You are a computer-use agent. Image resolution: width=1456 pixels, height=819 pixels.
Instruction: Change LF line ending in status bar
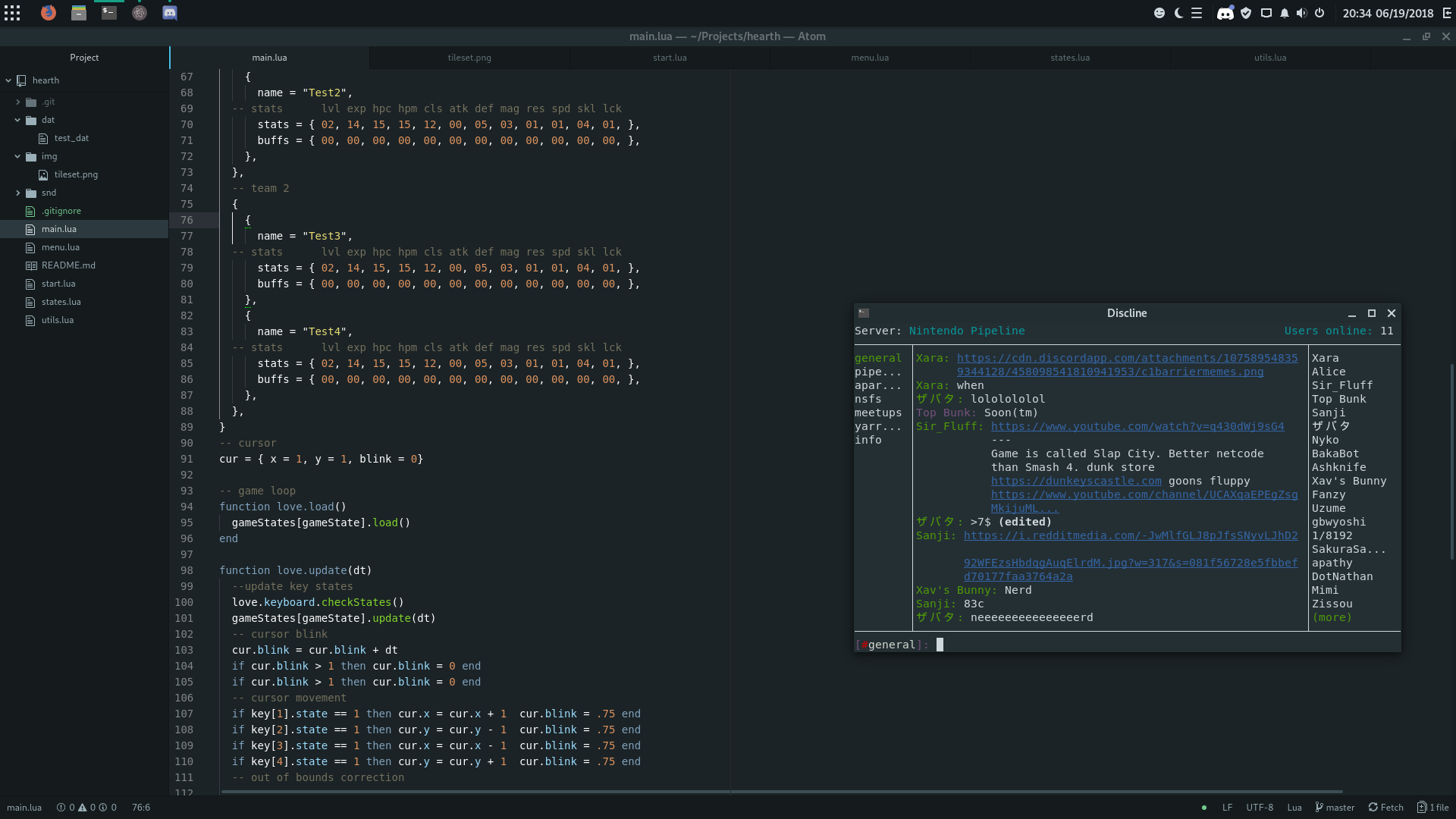coord(1227,808)
